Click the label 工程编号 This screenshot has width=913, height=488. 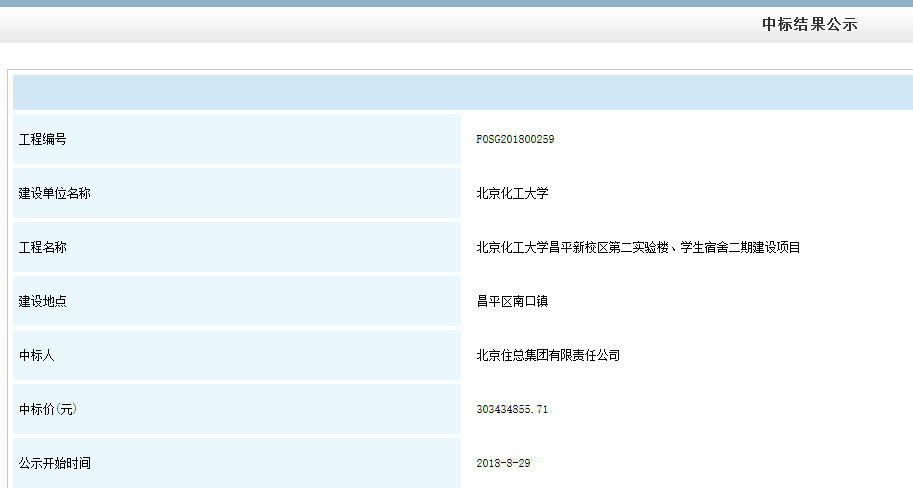pyautogui.click(x=43, y=139)
